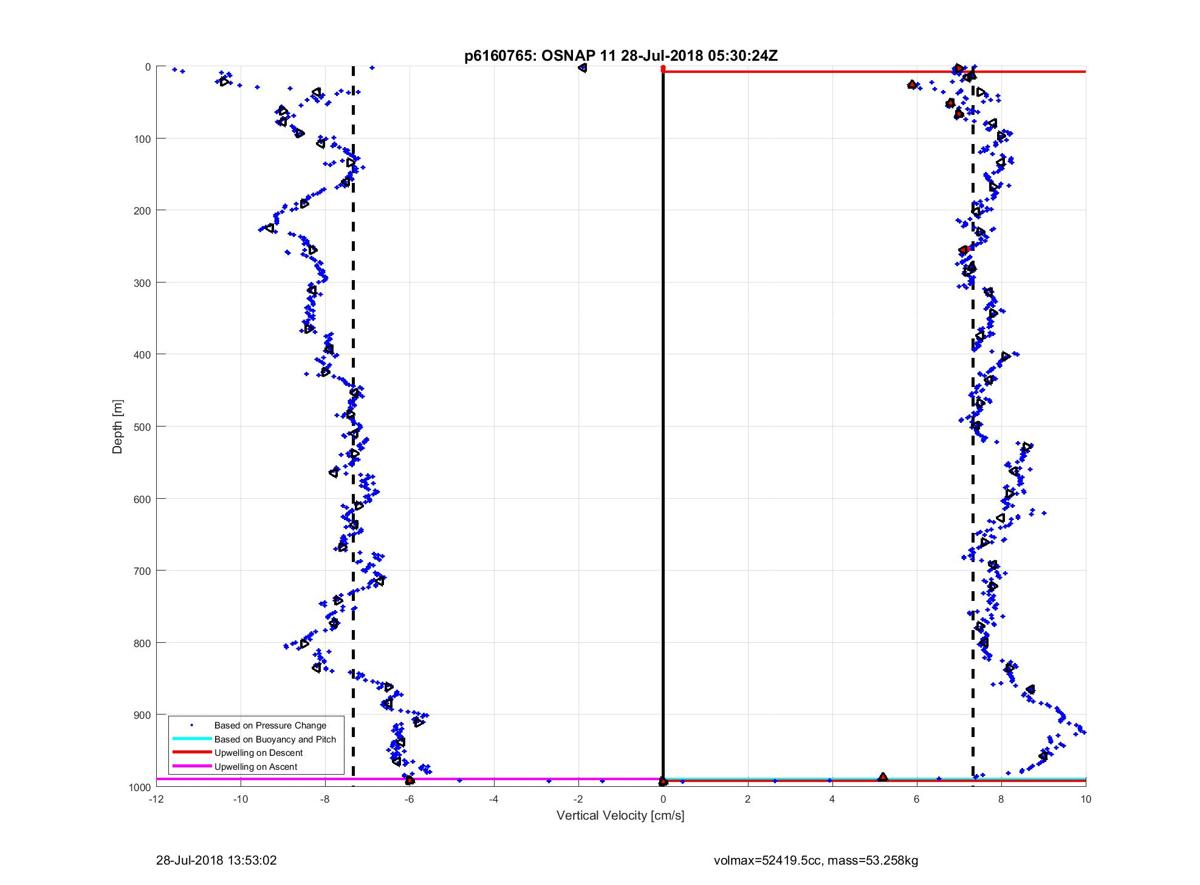Viewport: 1200px width, 885px height.
Task: Click x-axis tick label '-2'
Action: pyautogui.click(x=578, y=799)
